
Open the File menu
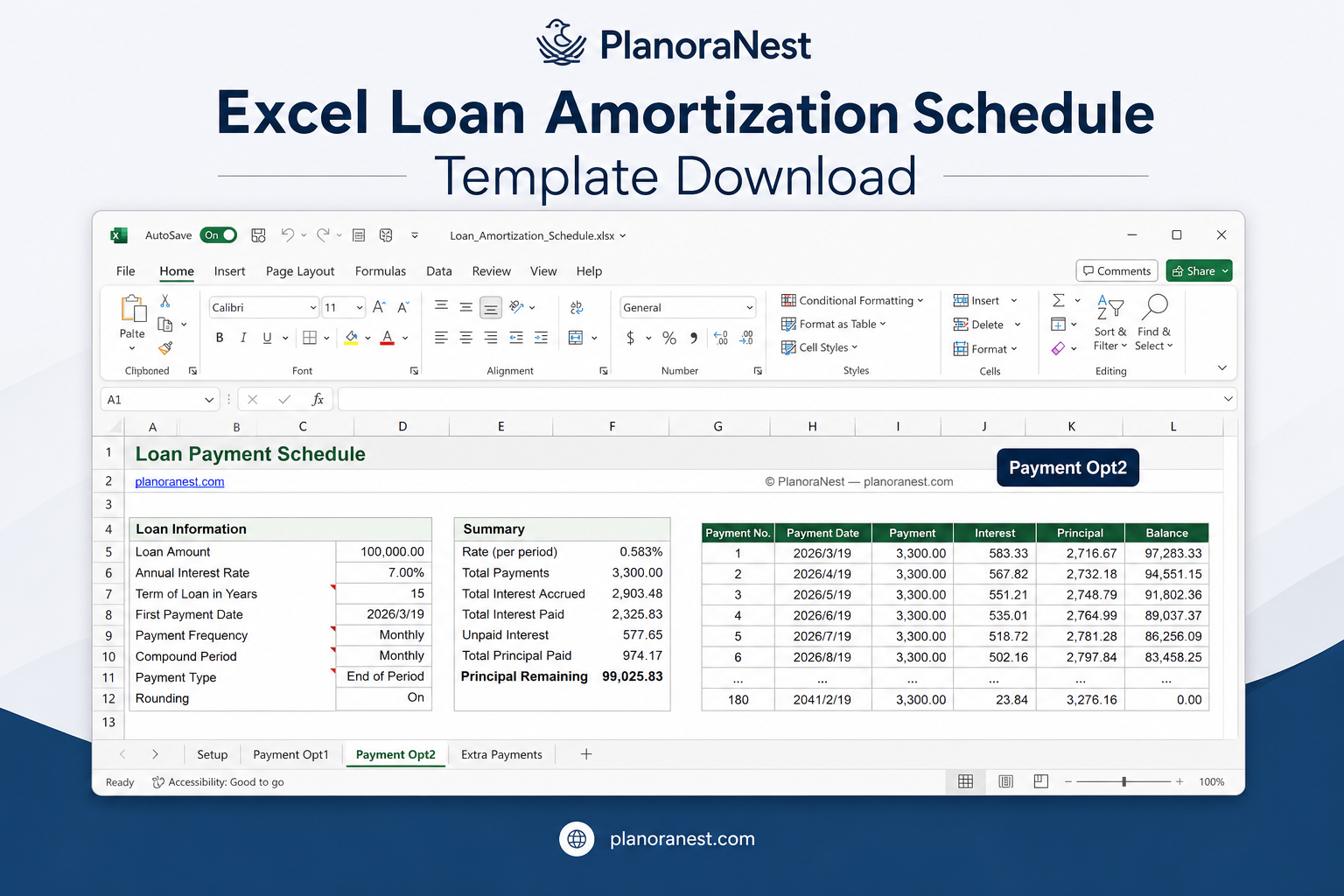pos(126,271)
